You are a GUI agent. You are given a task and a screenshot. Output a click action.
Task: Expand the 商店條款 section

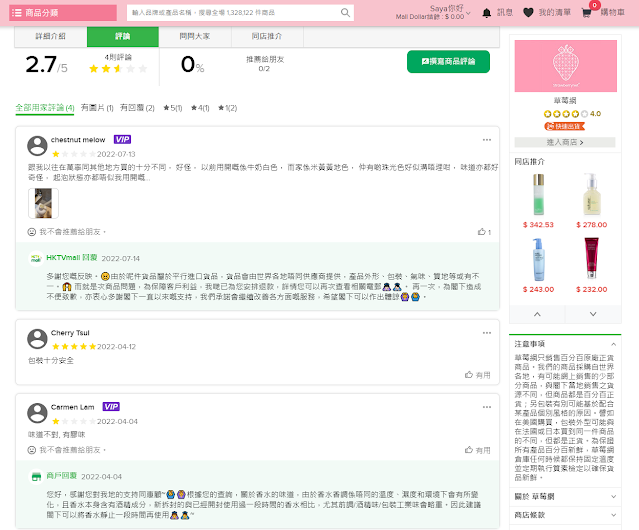coord(565,515)
